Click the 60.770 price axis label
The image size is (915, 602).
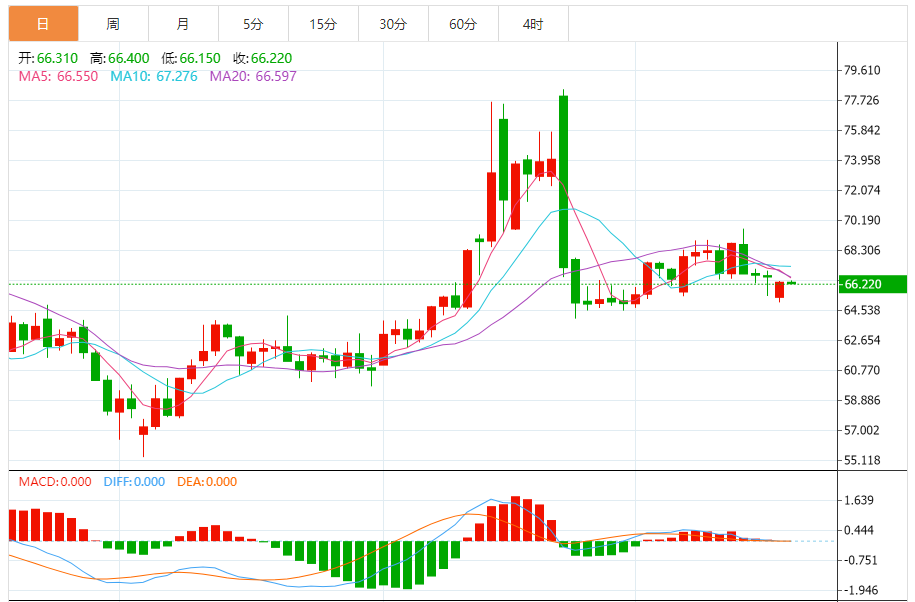[x=862, y=370]
